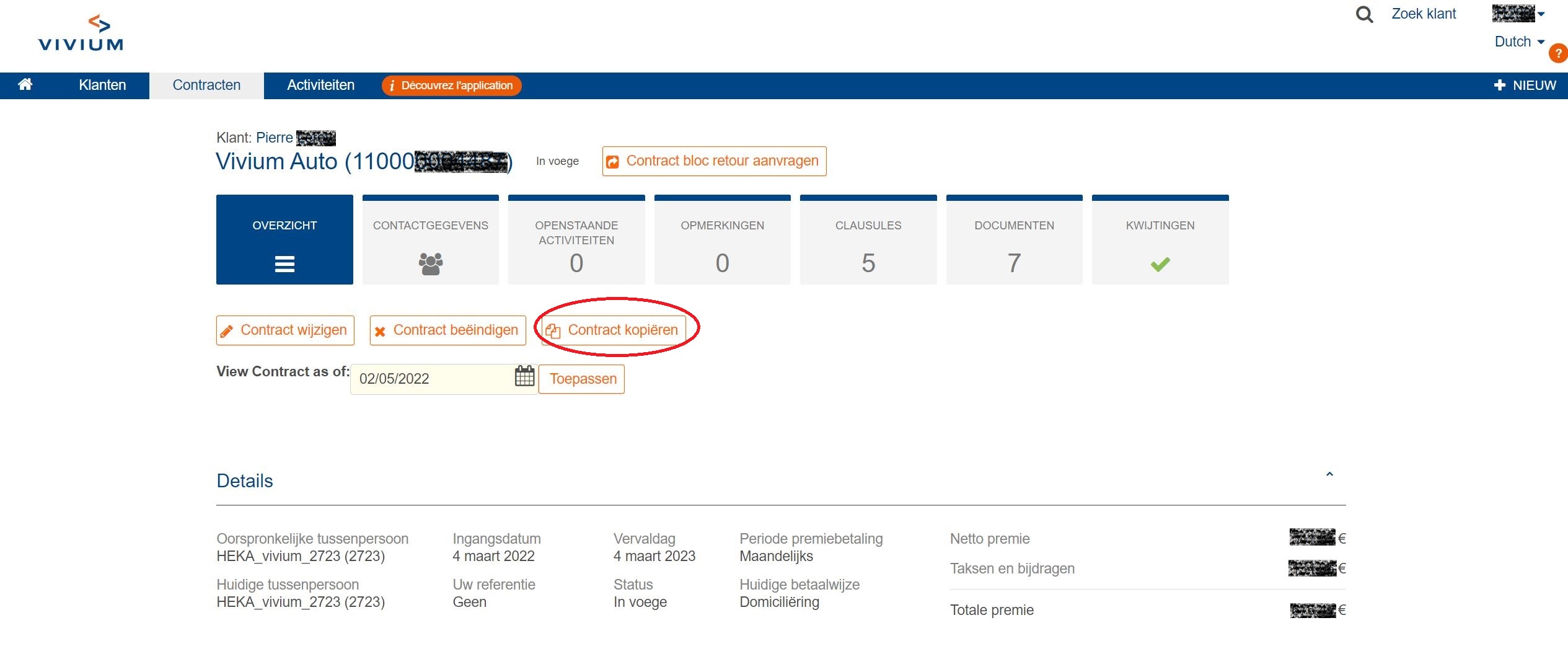Click the Taksen en bijdragen label
The image size is (1568, 672).
1012,568
